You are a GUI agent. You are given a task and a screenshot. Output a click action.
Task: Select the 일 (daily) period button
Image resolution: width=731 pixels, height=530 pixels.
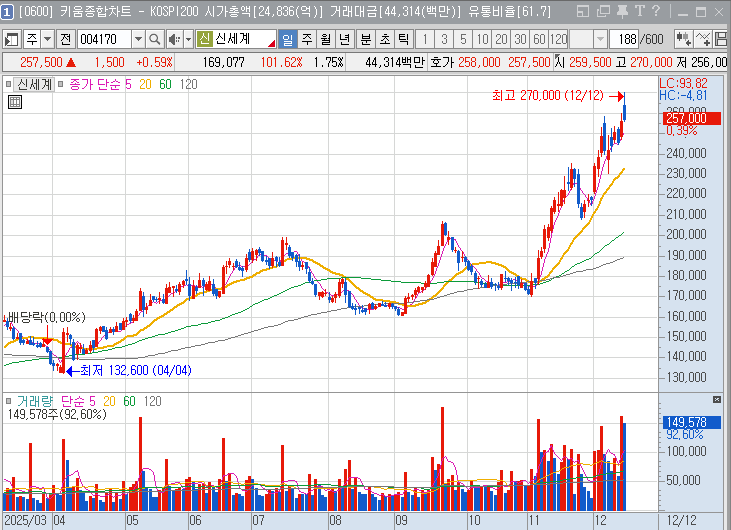click(x=287, y=39)
